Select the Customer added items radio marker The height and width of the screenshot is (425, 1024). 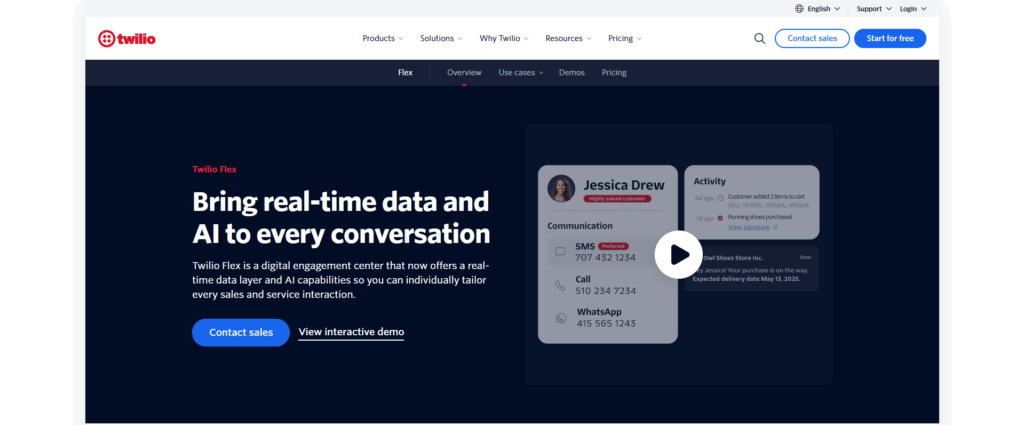[x=720, y=197]
